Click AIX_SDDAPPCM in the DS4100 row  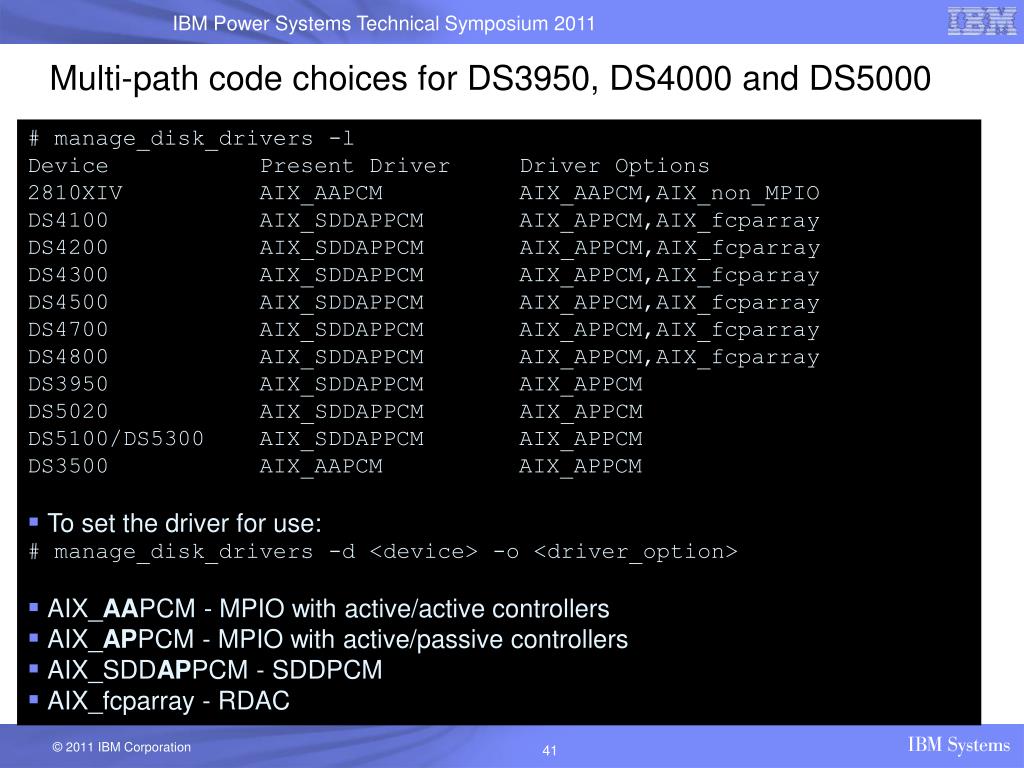(x=342, y=221)
